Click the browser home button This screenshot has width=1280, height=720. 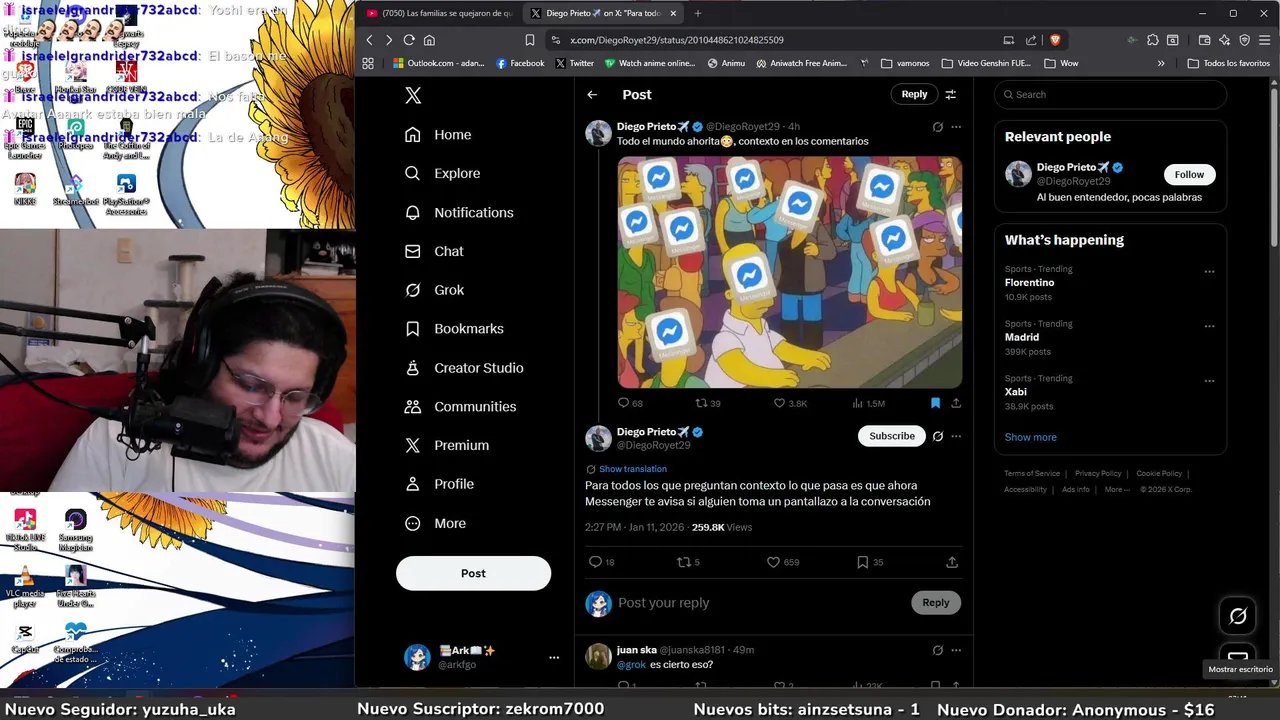click(x=429, y=40)
